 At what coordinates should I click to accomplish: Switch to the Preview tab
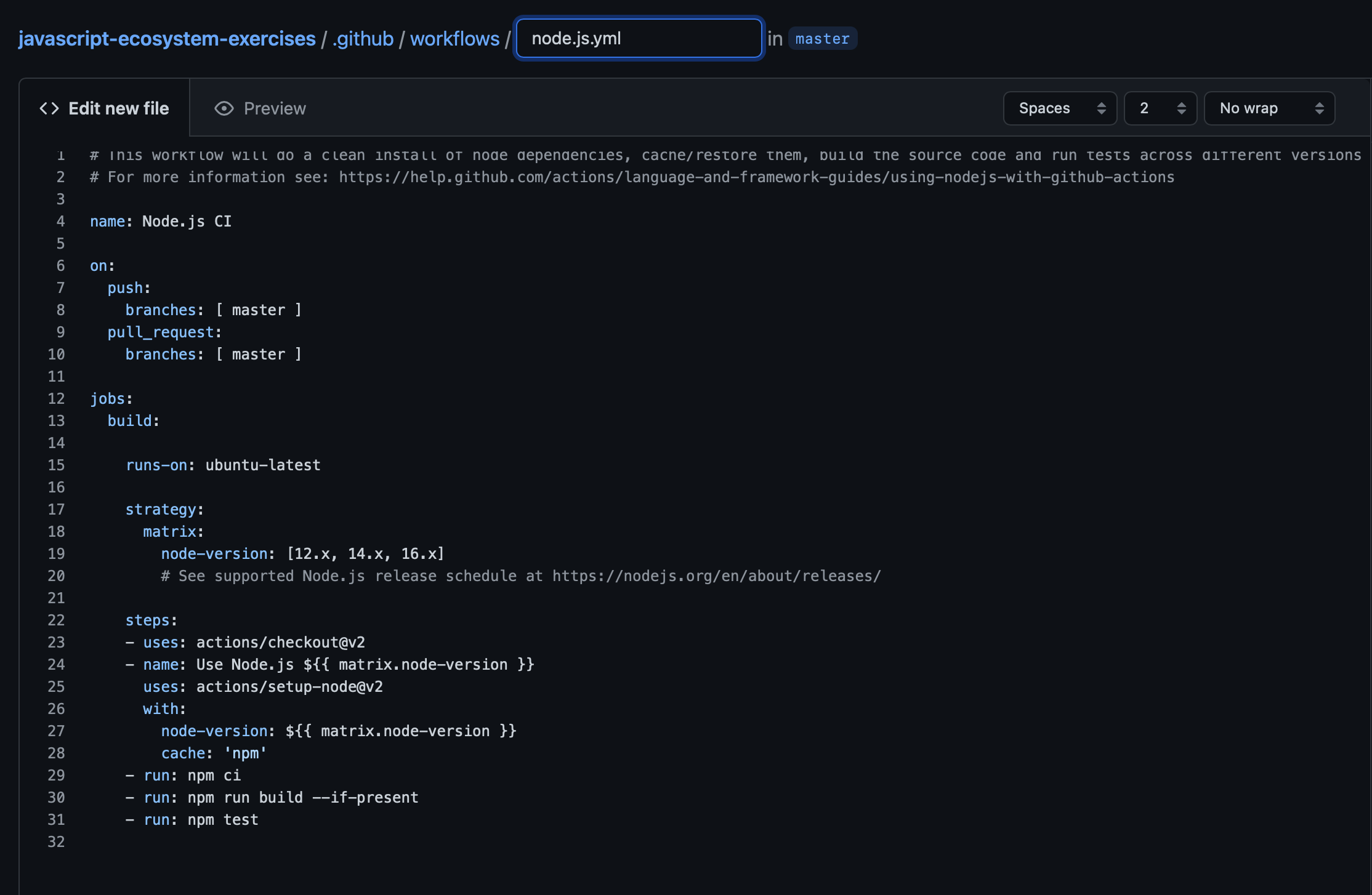click(x=260, y=108)
